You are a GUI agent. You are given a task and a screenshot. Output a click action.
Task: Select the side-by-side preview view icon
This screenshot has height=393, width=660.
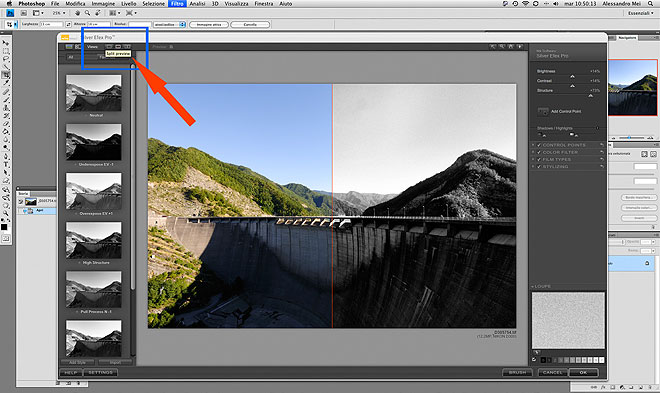coord(127,47)
